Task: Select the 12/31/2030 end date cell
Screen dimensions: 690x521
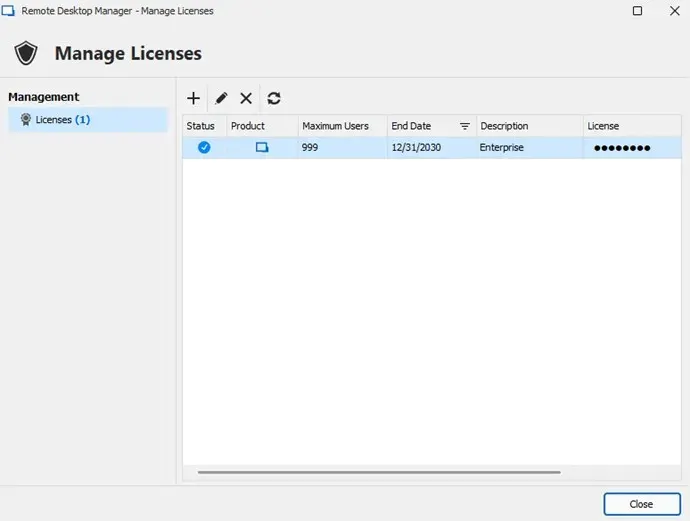Action: point(432,147)
